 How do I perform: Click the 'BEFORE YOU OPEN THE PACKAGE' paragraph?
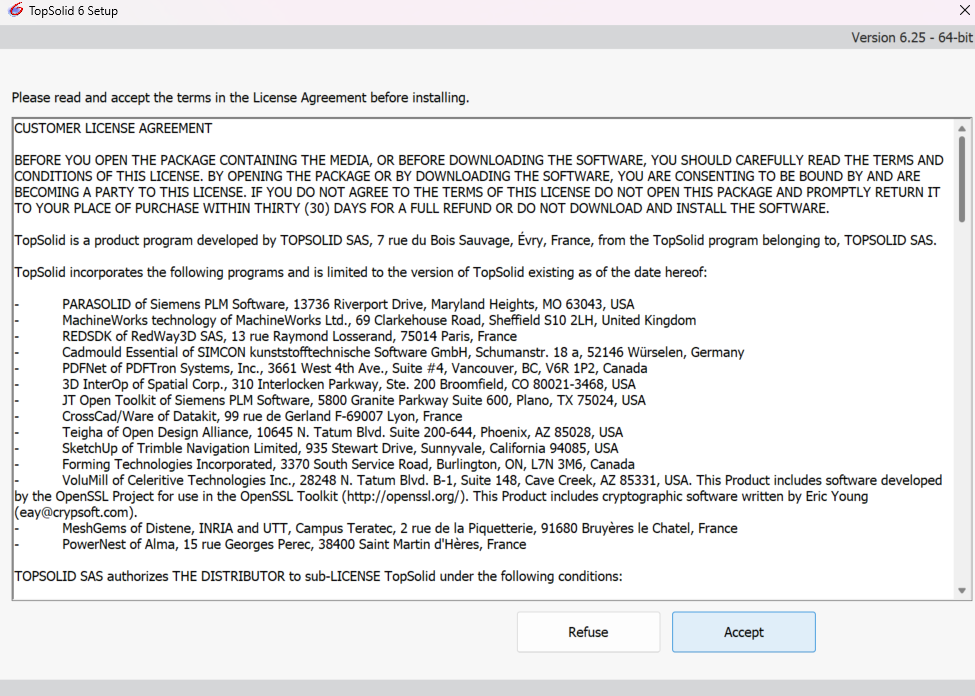click(x=479, y=184)
